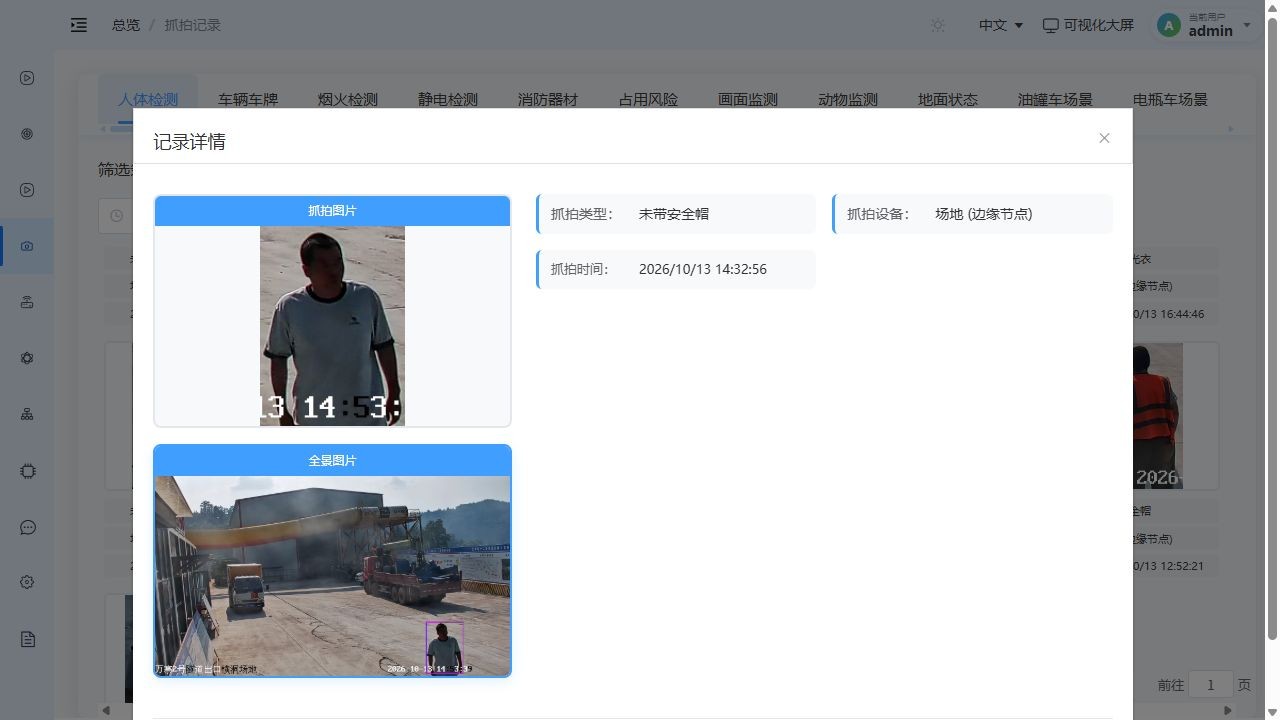Open the chat message sidebar icon
This screenshot has width=1280, height=720.
[27, 527]
